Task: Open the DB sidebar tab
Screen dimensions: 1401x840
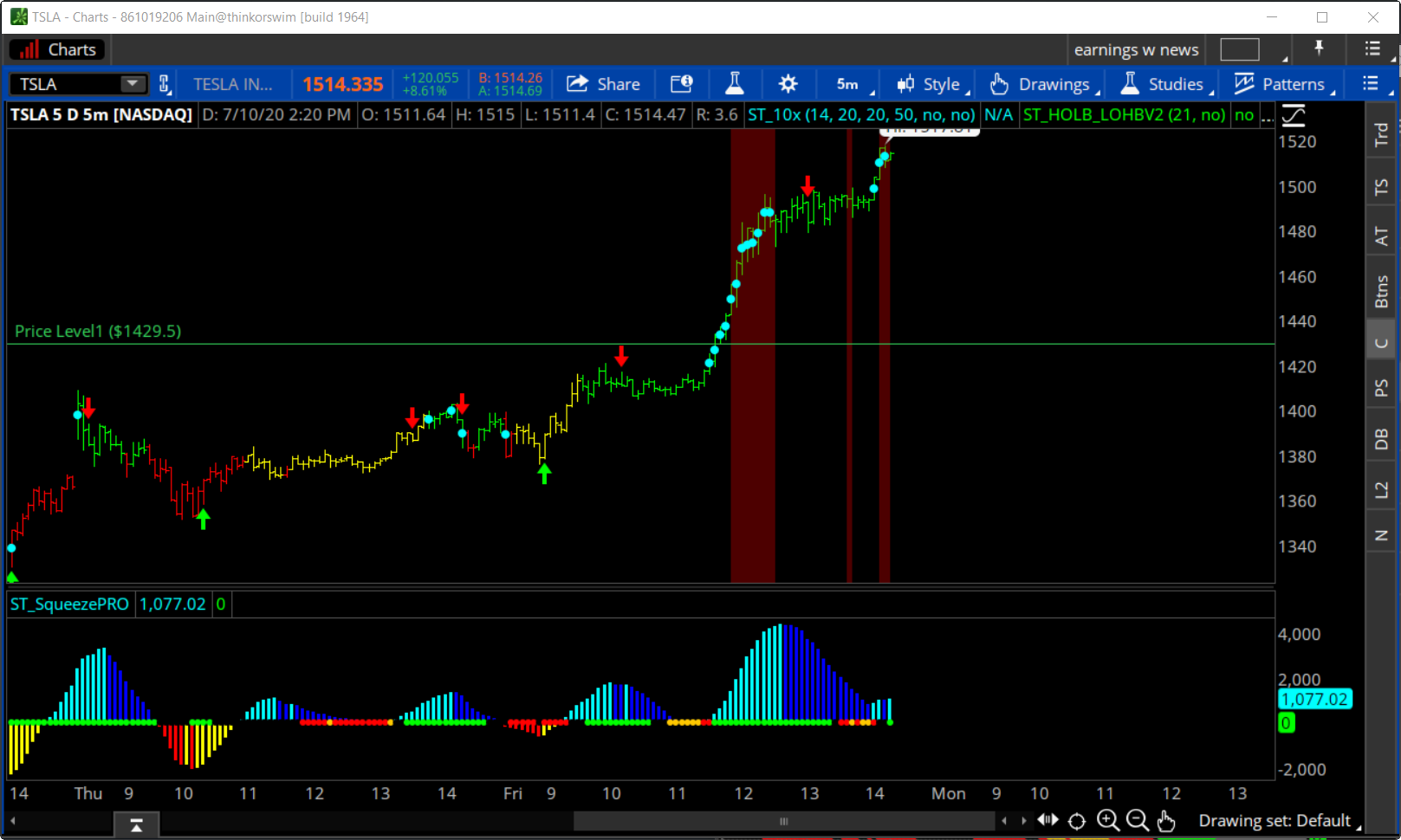Action: coord(1381,439)
